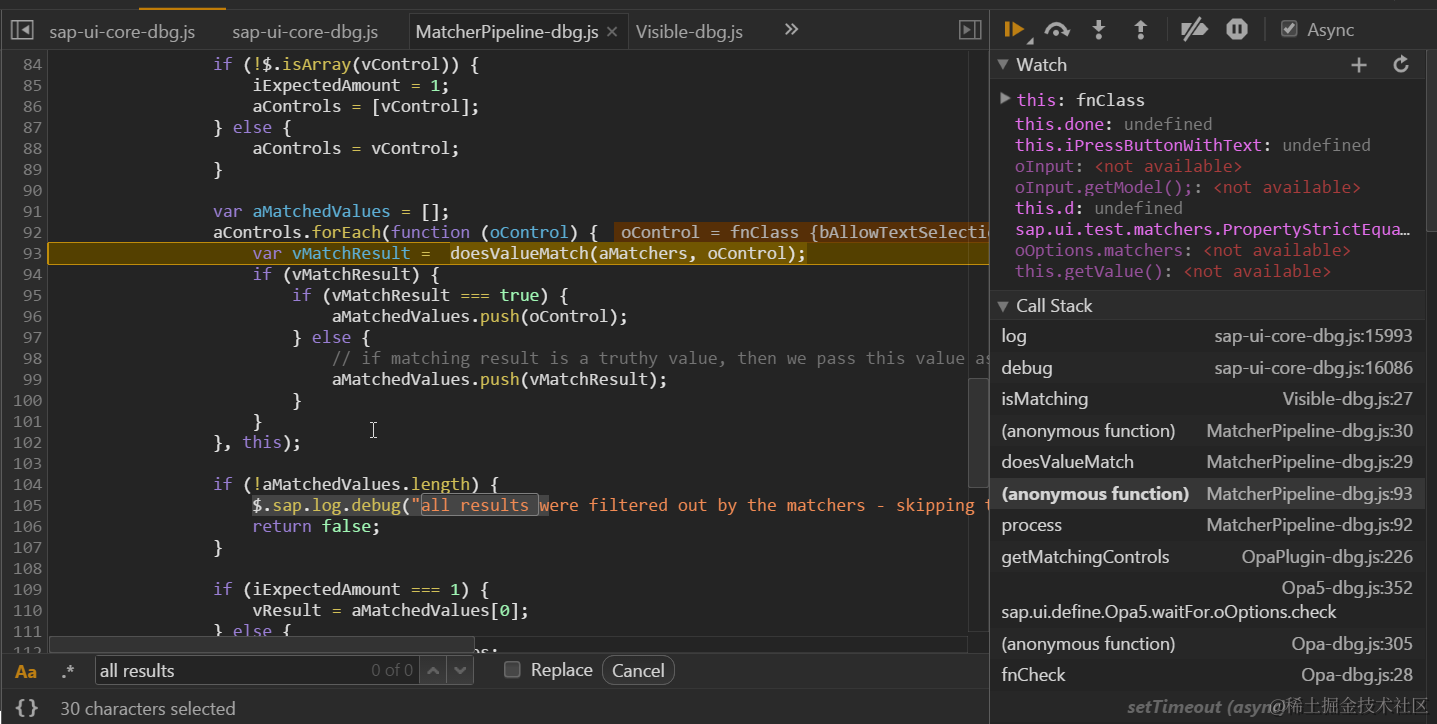
Task: Click the PropertyStrictEquals watch expression
Action: pyautogui.click(x=1214, y=229)
